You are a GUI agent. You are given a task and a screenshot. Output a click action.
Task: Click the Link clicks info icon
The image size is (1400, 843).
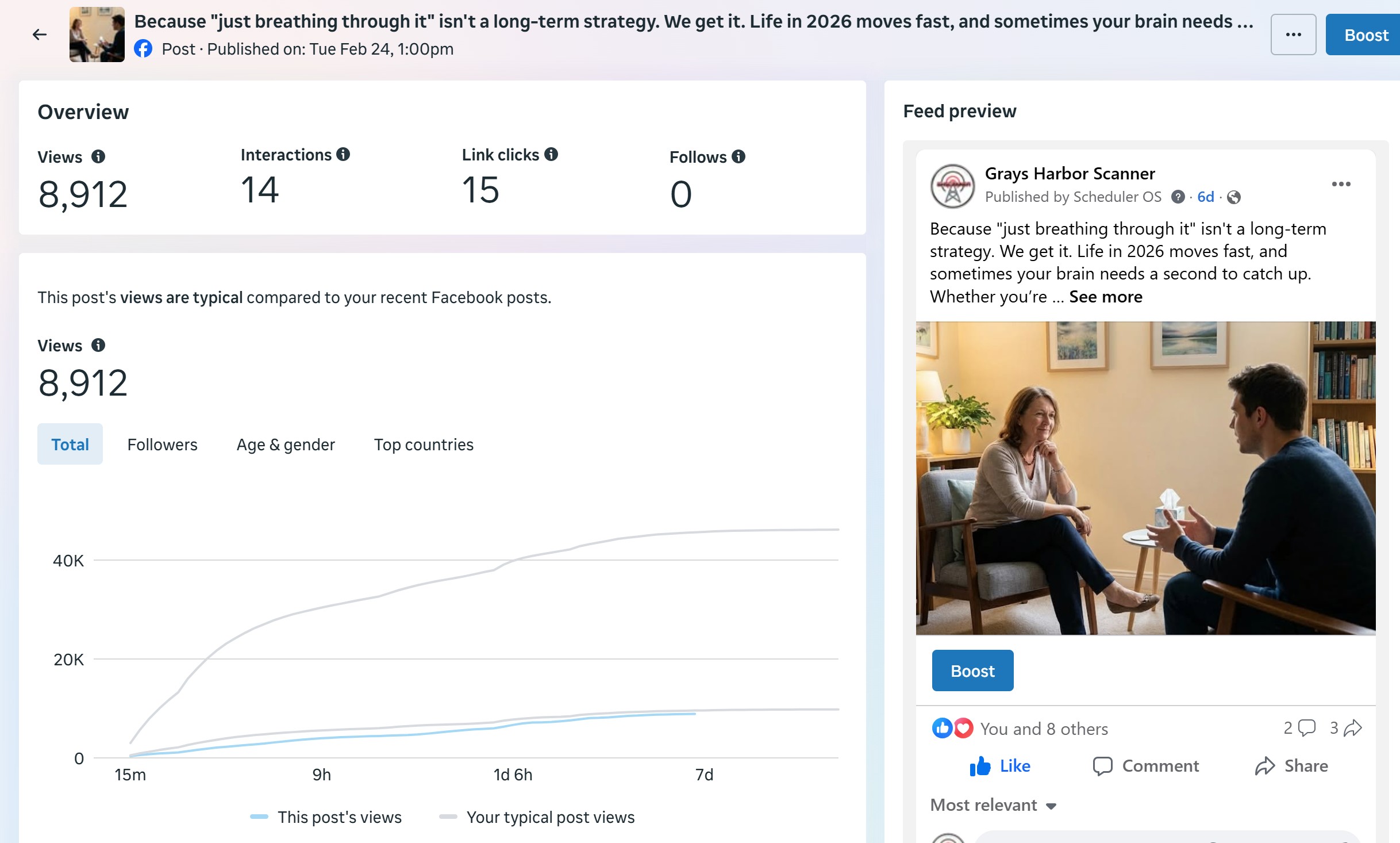(x=551, y=154)
